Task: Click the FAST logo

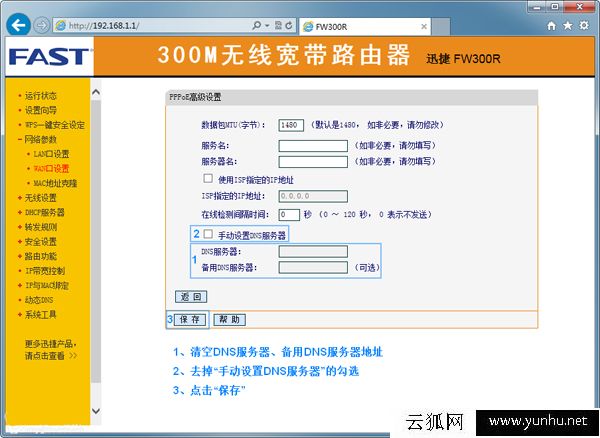Action: [49, 57]
